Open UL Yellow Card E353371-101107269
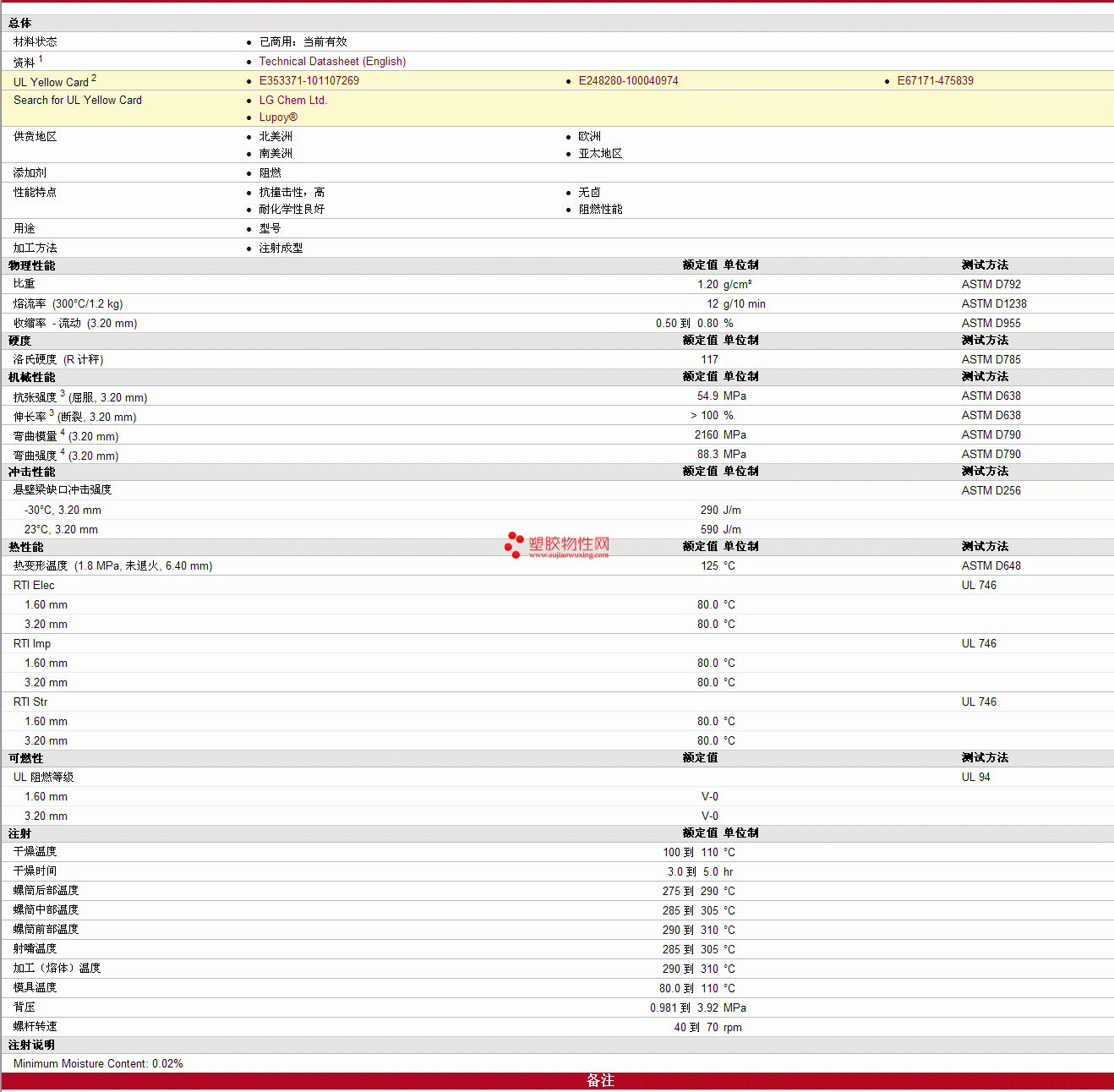 tap(309, 81)
